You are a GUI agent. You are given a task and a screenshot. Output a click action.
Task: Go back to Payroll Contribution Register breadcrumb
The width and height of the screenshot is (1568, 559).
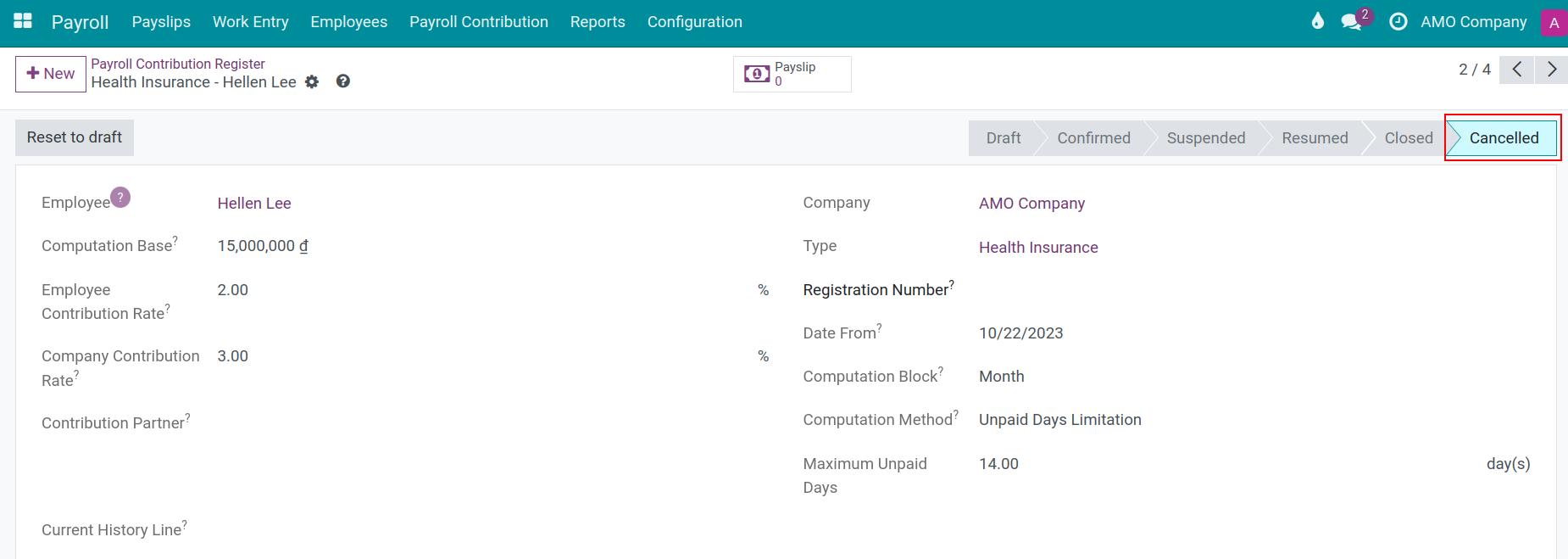click(178, 64)
